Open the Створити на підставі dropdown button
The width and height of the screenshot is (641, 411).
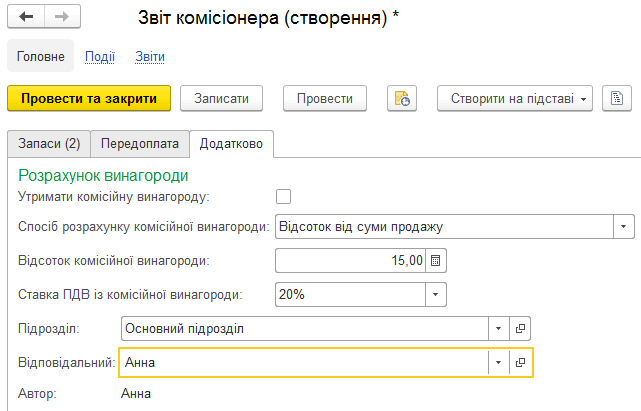point(515,99)
